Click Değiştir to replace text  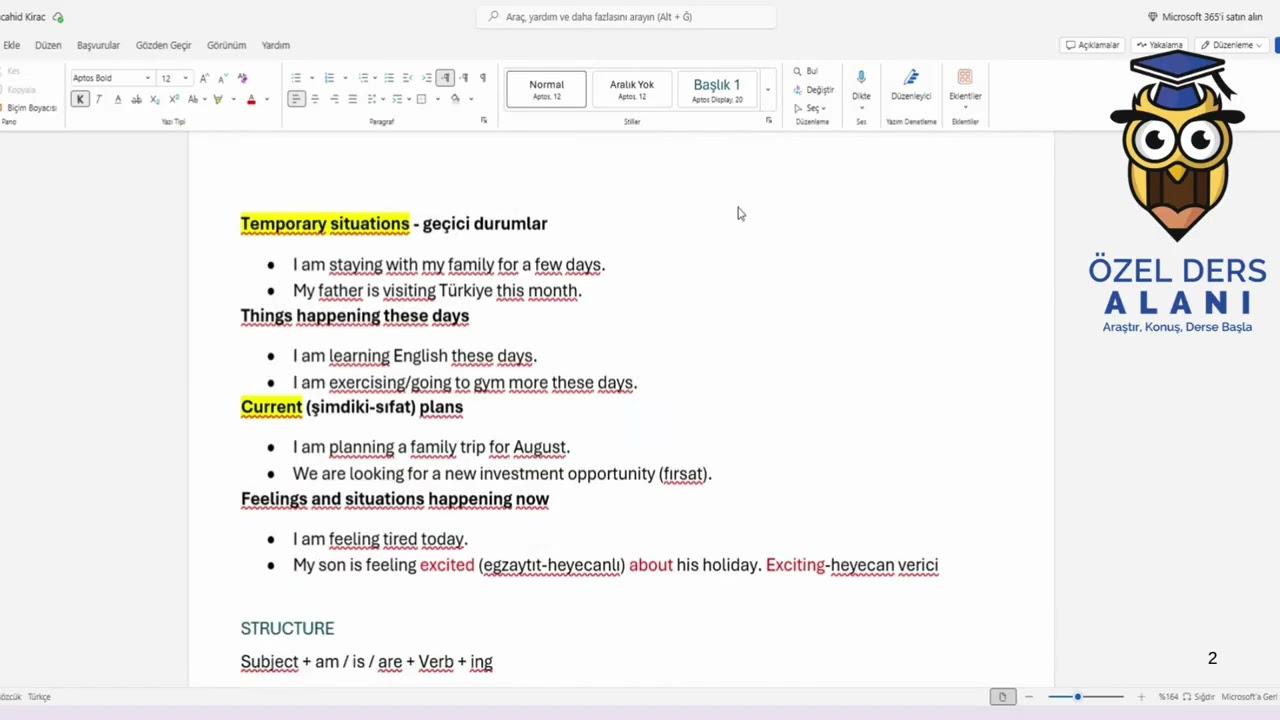[814, 90]
